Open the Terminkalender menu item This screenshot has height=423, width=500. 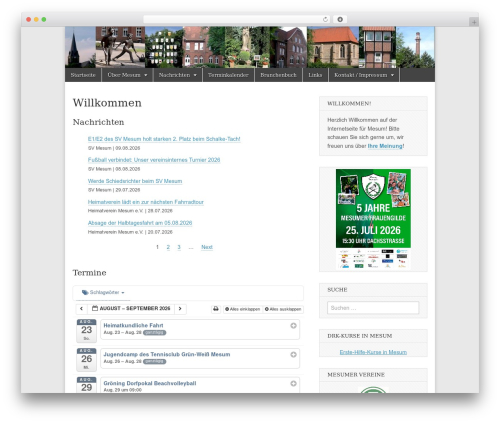click(228, 75)
